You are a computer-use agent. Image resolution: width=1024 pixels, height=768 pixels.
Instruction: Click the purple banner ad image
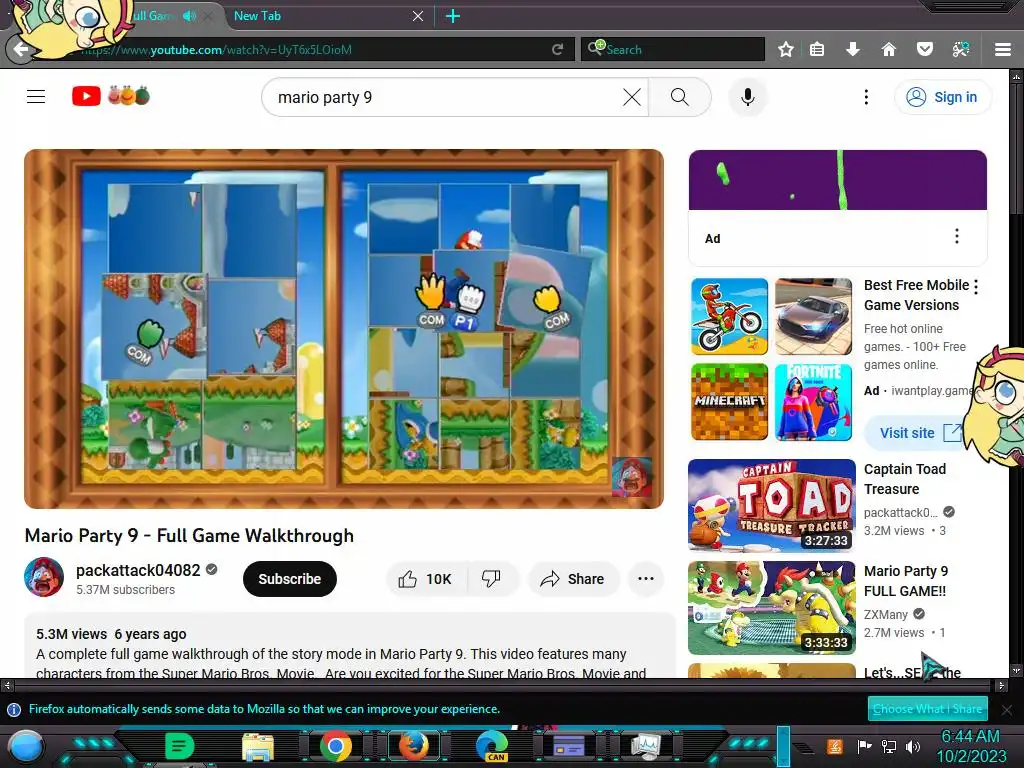click(x=837, y=180)
